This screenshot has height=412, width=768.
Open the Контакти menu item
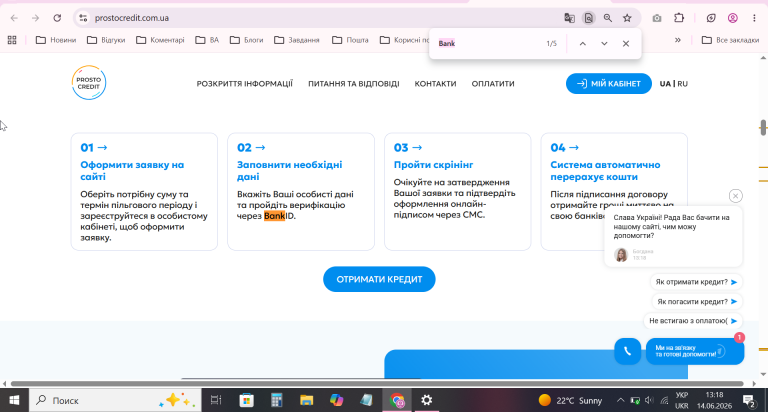[x=435, y=84]
